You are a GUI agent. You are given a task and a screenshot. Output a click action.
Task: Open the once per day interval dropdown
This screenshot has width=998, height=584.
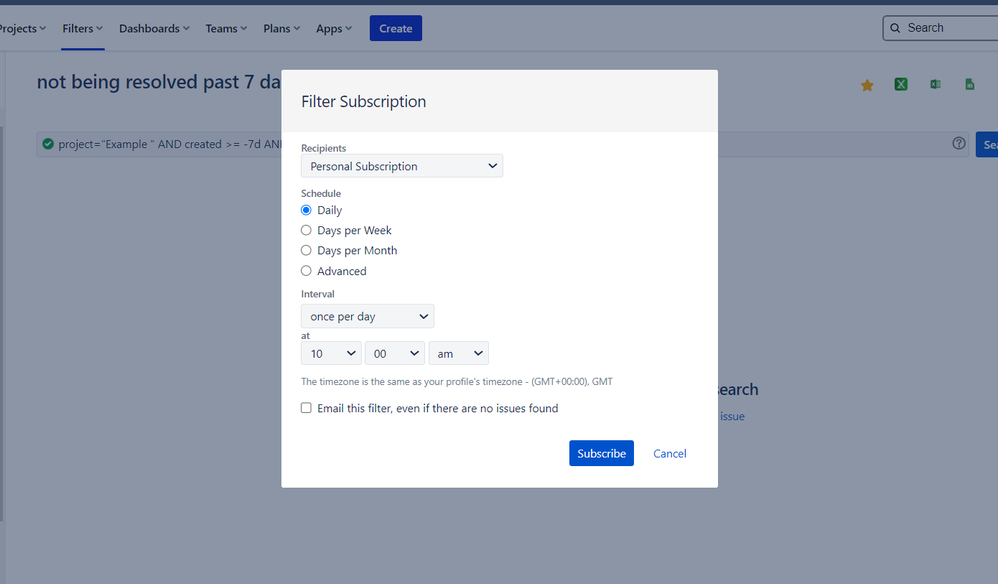[367, 316]
